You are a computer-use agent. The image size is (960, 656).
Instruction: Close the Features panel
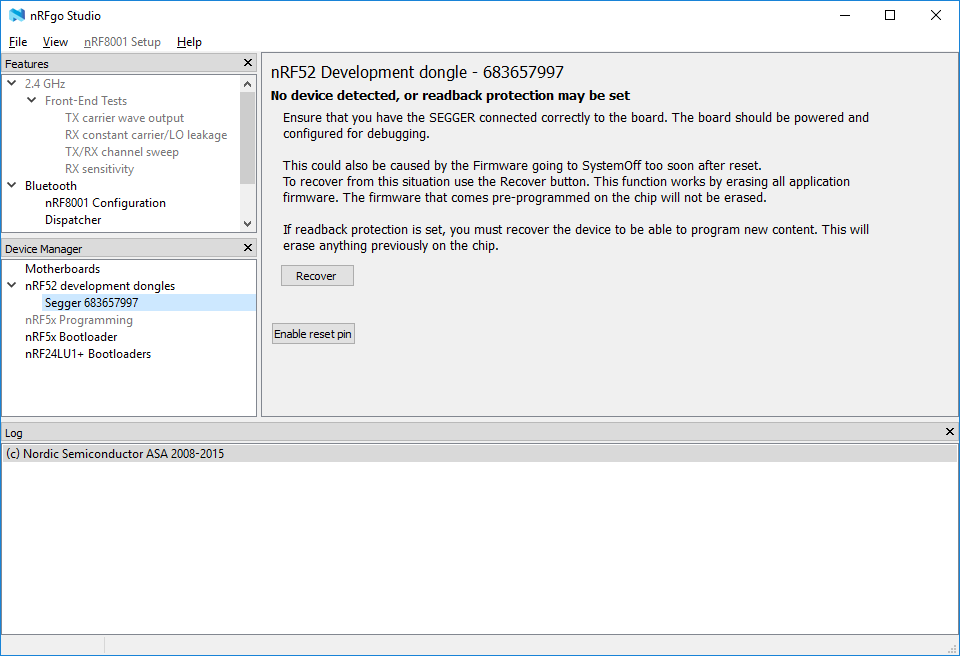pos(248,63)
